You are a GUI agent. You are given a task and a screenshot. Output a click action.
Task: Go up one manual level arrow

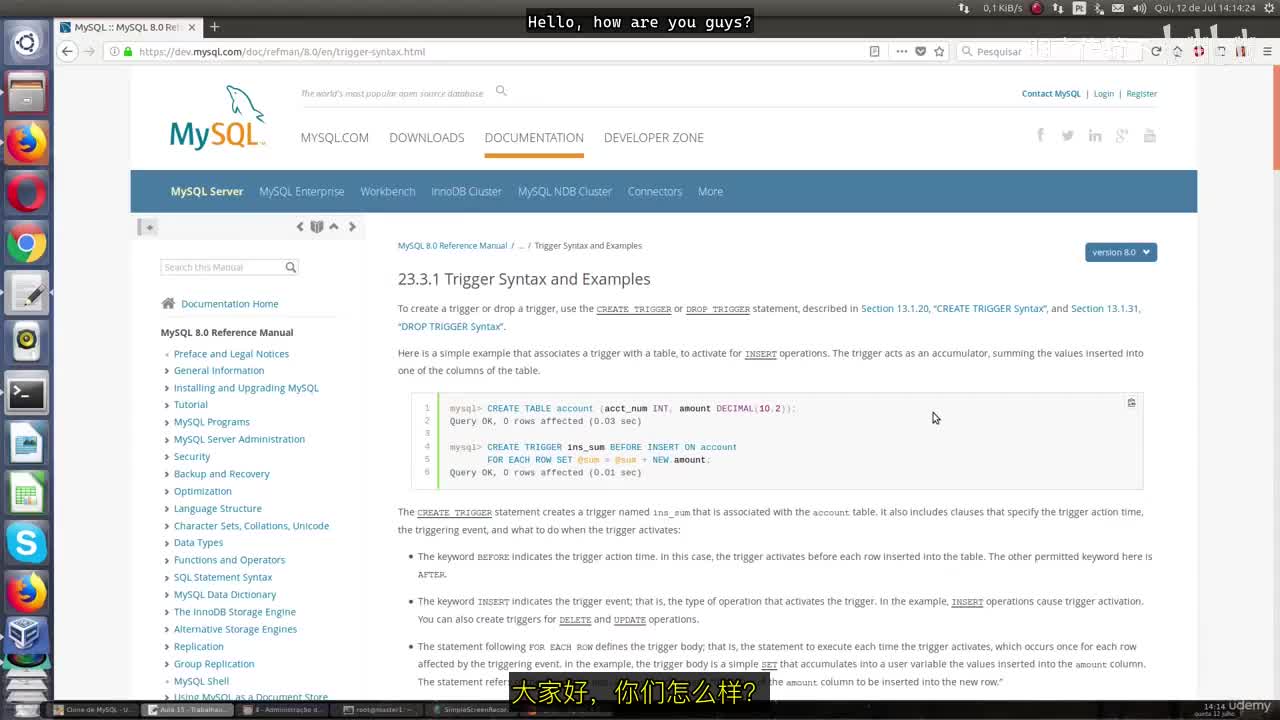tap(334, 227)
